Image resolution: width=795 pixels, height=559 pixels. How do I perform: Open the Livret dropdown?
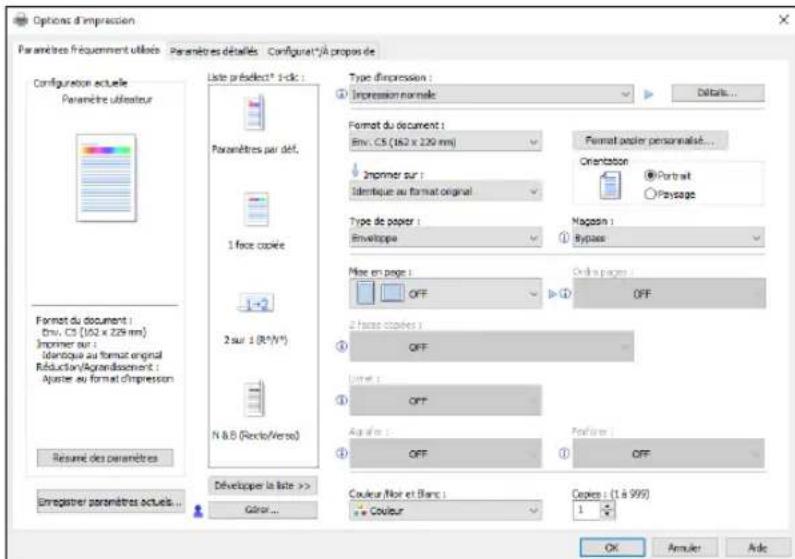tap(445, 400)
